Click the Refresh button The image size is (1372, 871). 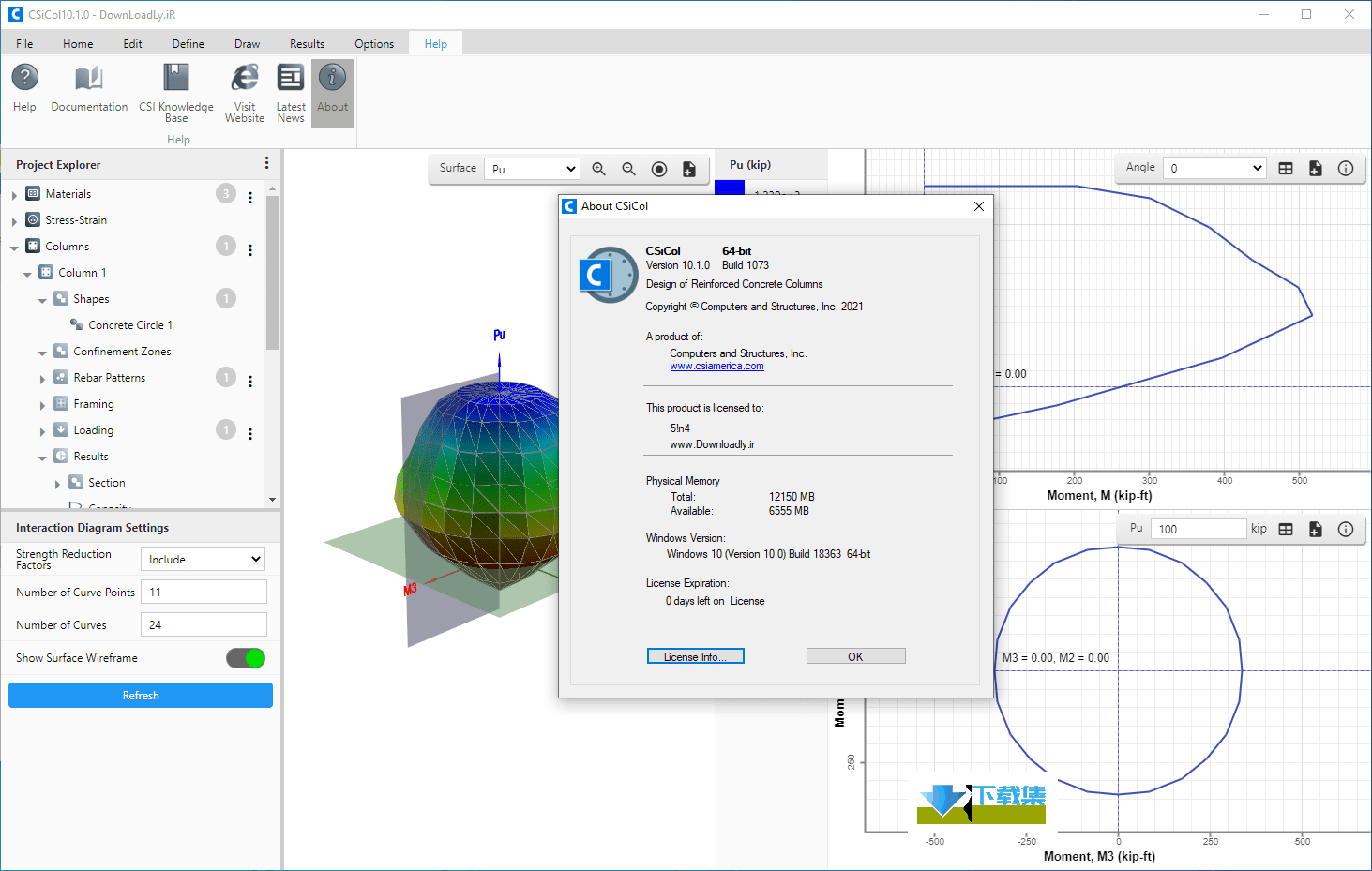click(141, 695)
